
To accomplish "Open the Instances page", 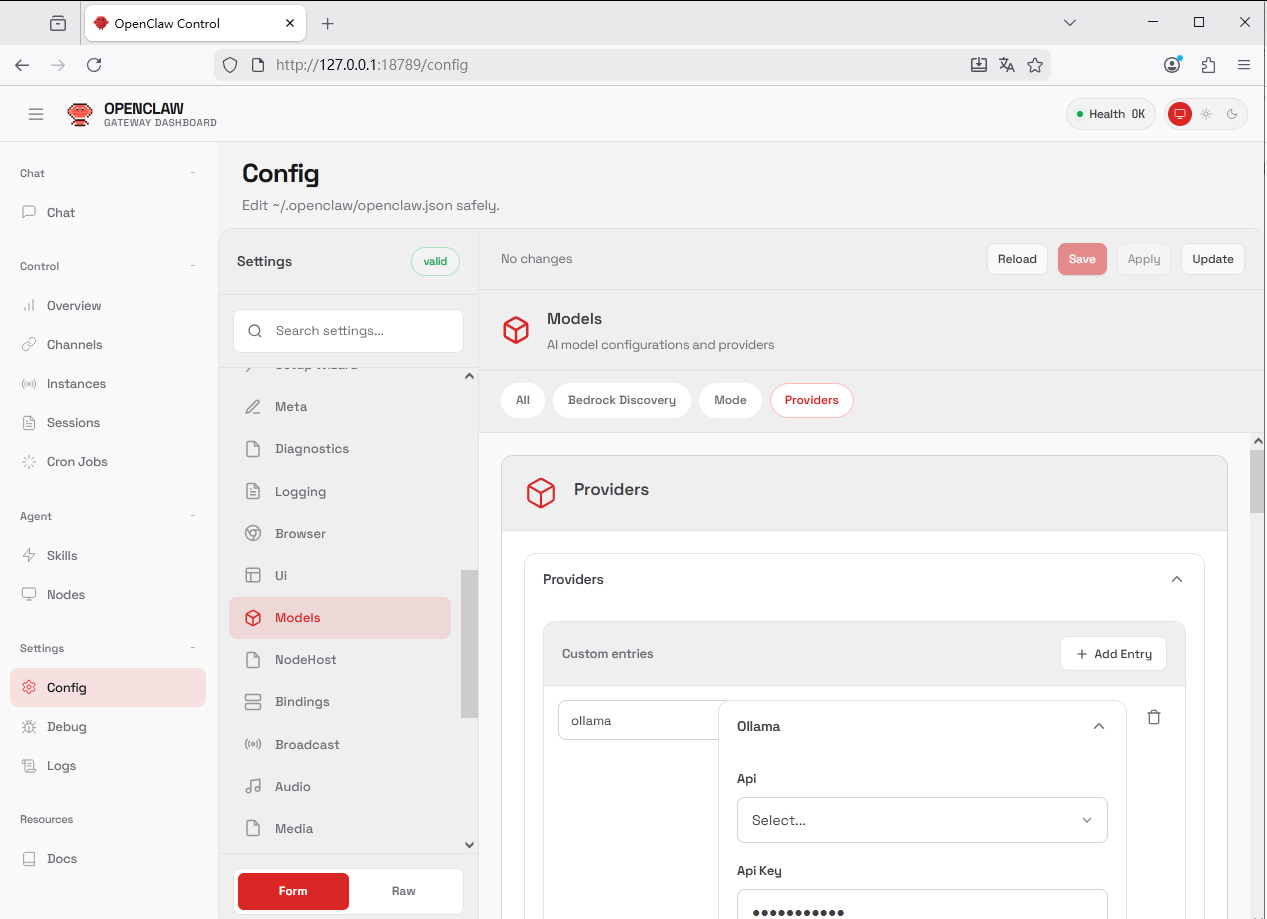I will pyautogui.click(x=108, y=383).
